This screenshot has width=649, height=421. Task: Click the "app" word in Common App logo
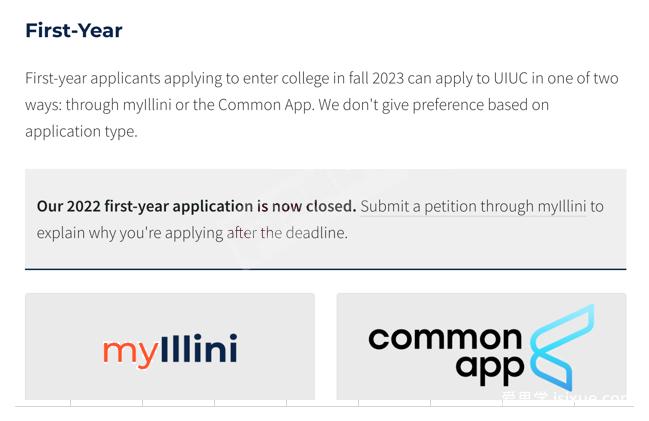click(x=490, y=368)
